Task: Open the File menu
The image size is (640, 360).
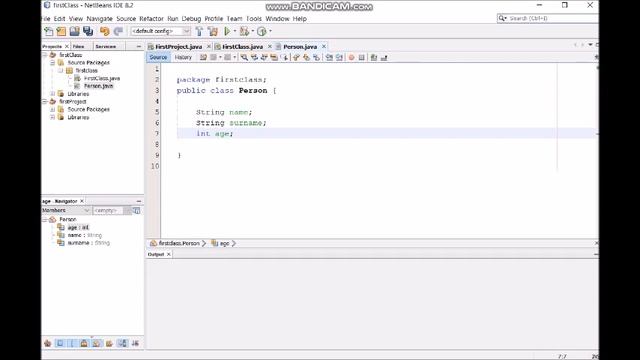Action: 46,19
